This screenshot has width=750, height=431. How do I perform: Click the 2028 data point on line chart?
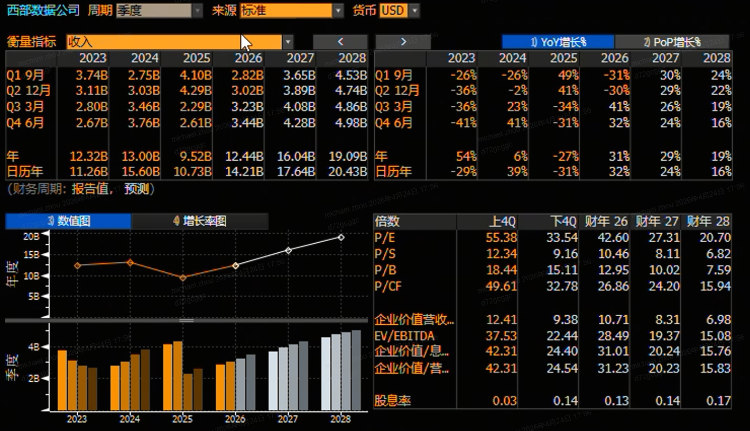tap(341, 237)
